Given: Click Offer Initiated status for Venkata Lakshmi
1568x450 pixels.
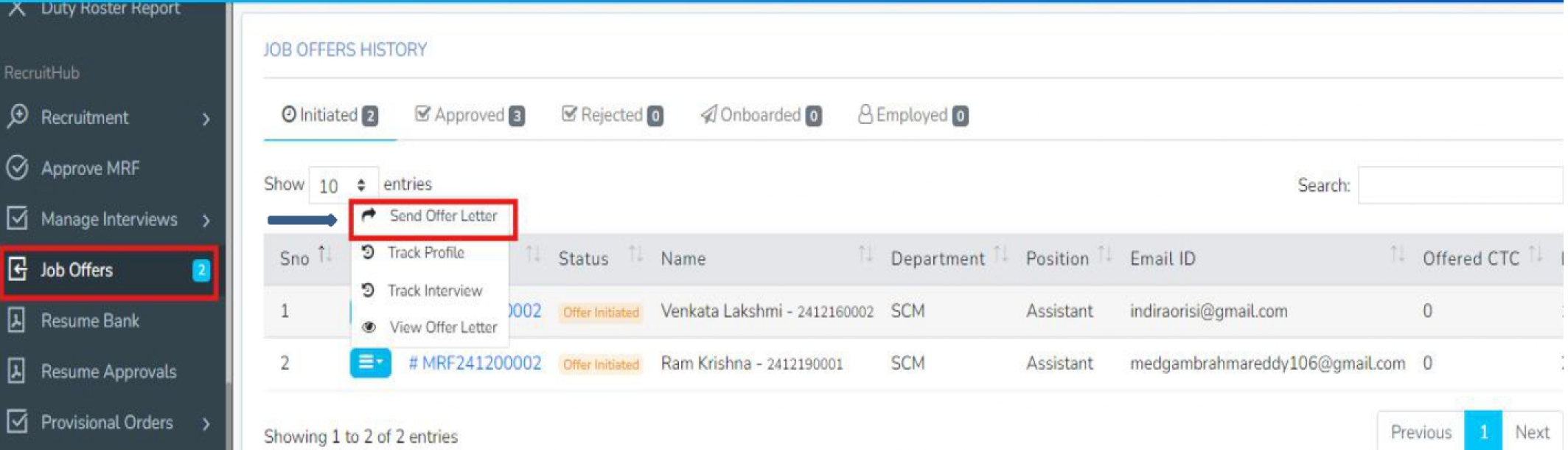Looking at the screenshot, I should click(601, 313).
